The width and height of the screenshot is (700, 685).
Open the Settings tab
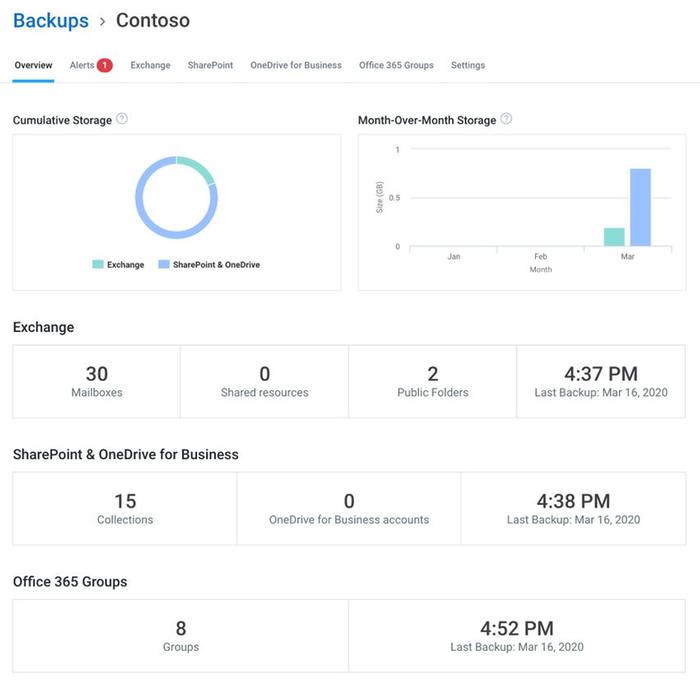(468, 65)
